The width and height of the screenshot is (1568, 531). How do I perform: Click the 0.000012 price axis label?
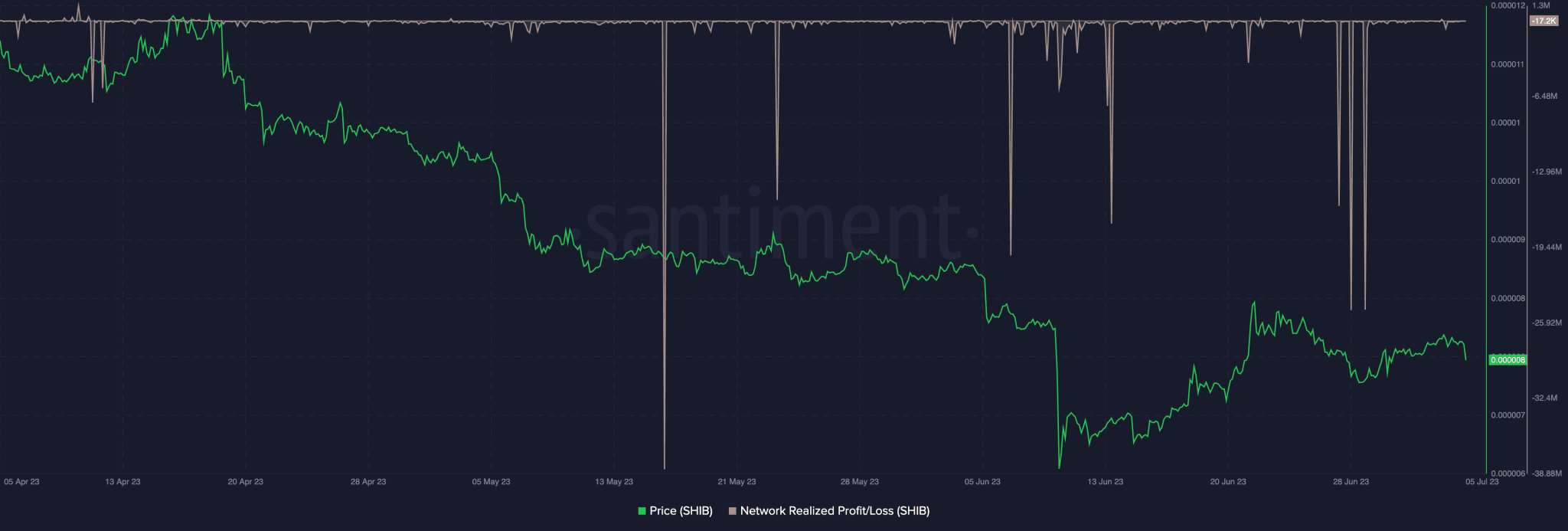(1507, 5)
